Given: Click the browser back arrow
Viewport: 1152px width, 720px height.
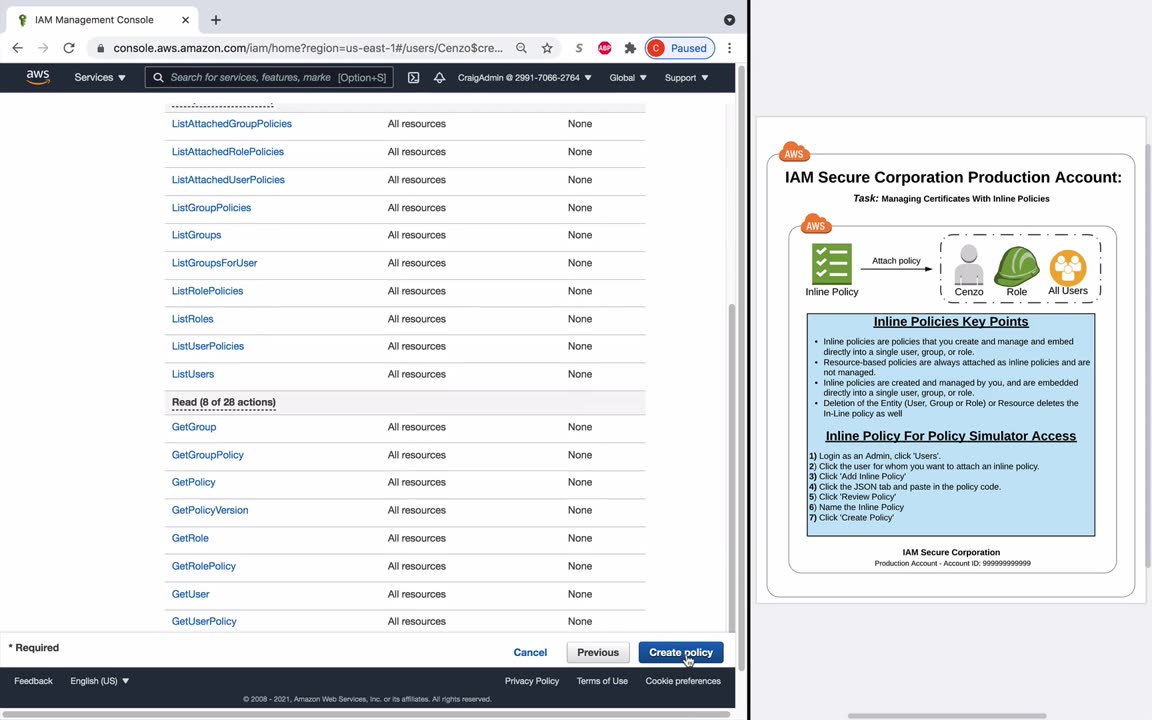Looking at the screenshot, I should (x=18, y=48).
